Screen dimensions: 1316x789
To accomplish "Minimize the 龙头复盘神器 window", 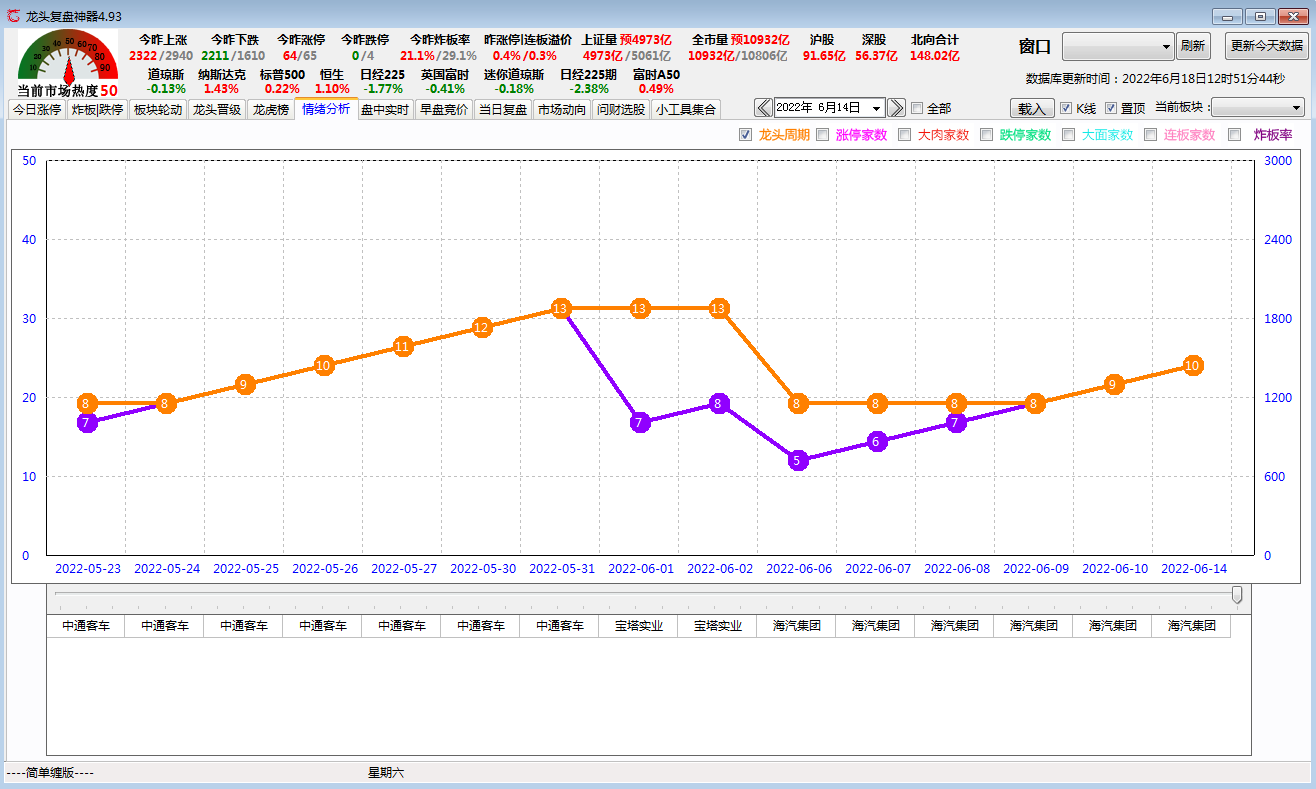I will coord(1227,16).
